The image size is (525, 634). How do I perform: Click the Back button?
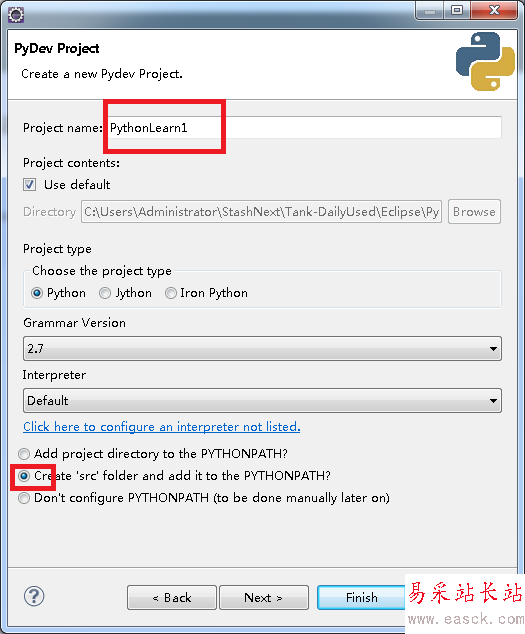(x=172, y=597)
